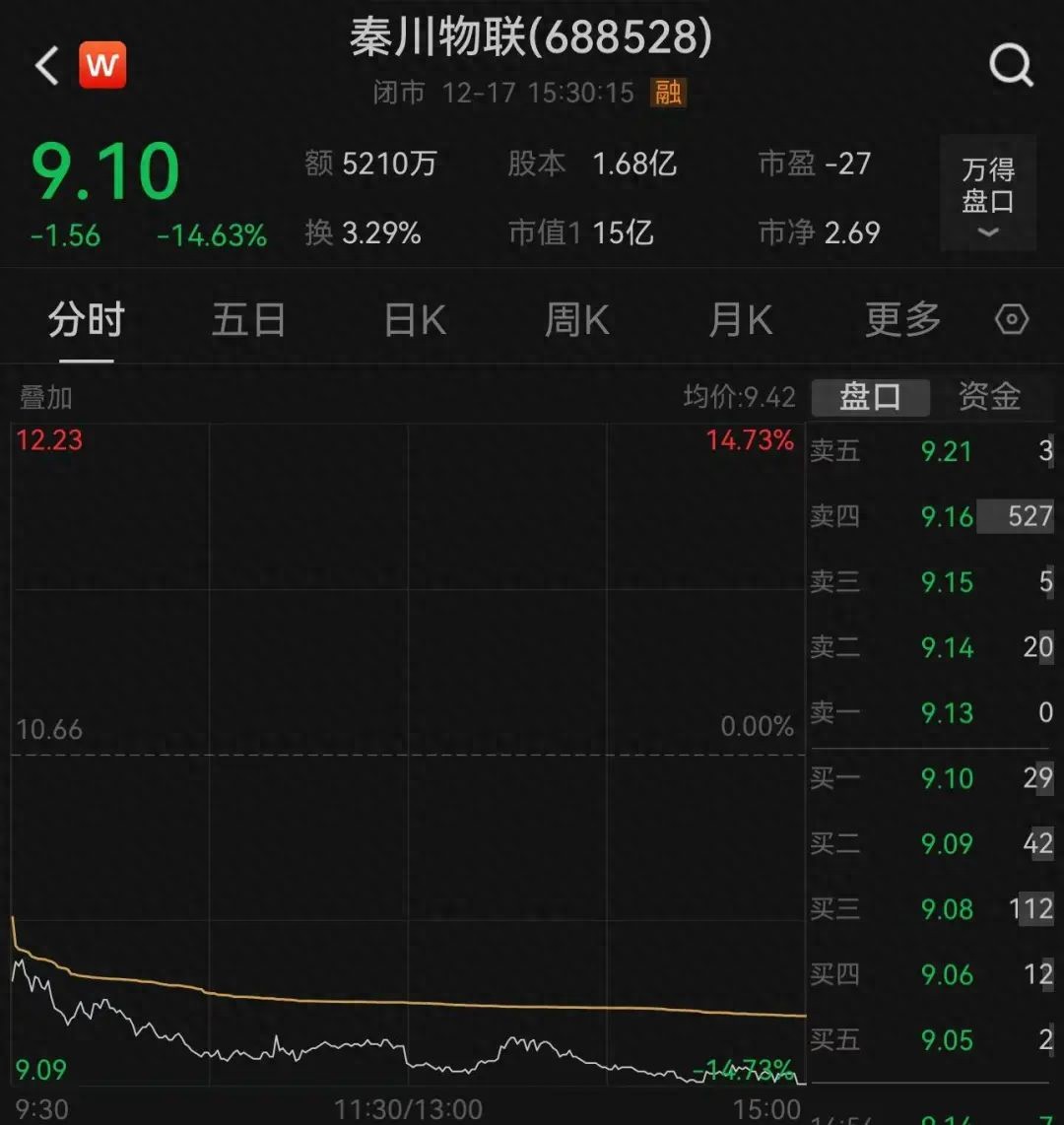The height and width of the screenshot is (1125, 1064).
Task: Open the search magnifier icon
Action: pyautogui.click(x=1011, y=65)
